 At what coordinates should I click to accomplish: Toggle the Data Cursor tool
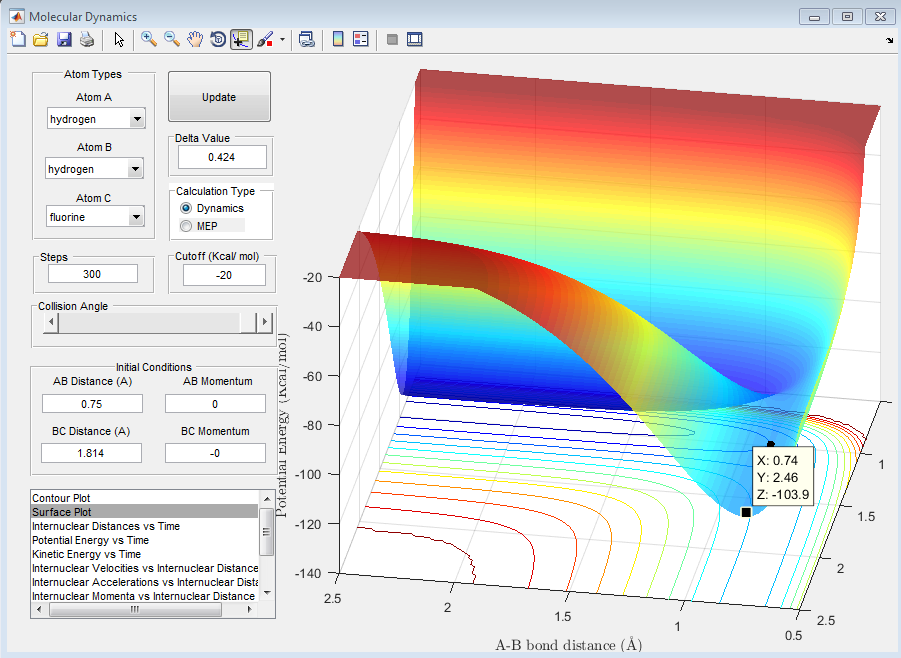[x=241, y=39]
